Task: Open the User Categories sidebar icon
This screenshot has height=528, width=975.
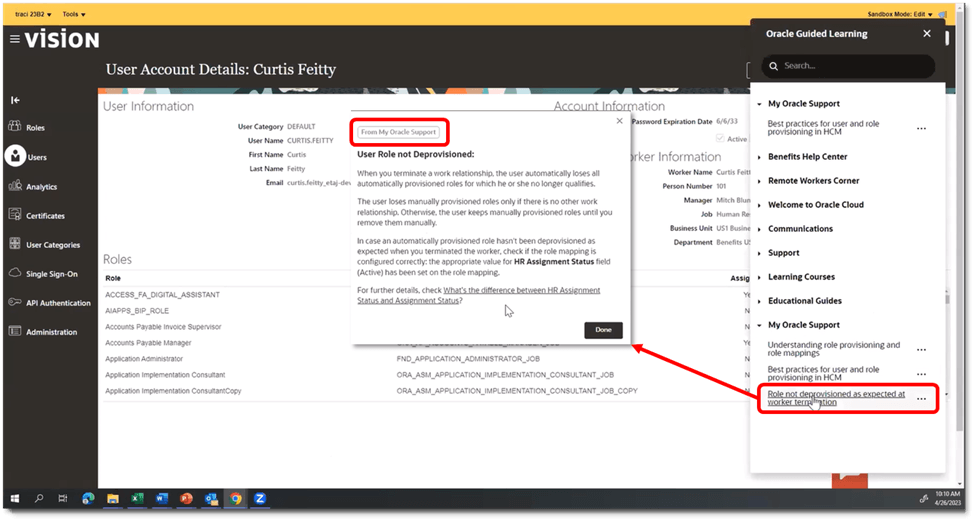Action: pyautogui.click(x=15, y=244)
